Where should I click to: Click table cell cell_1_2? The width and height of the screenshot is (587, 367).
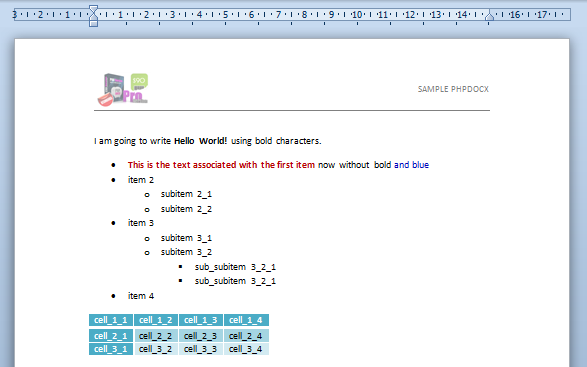(x=156, y=320)
